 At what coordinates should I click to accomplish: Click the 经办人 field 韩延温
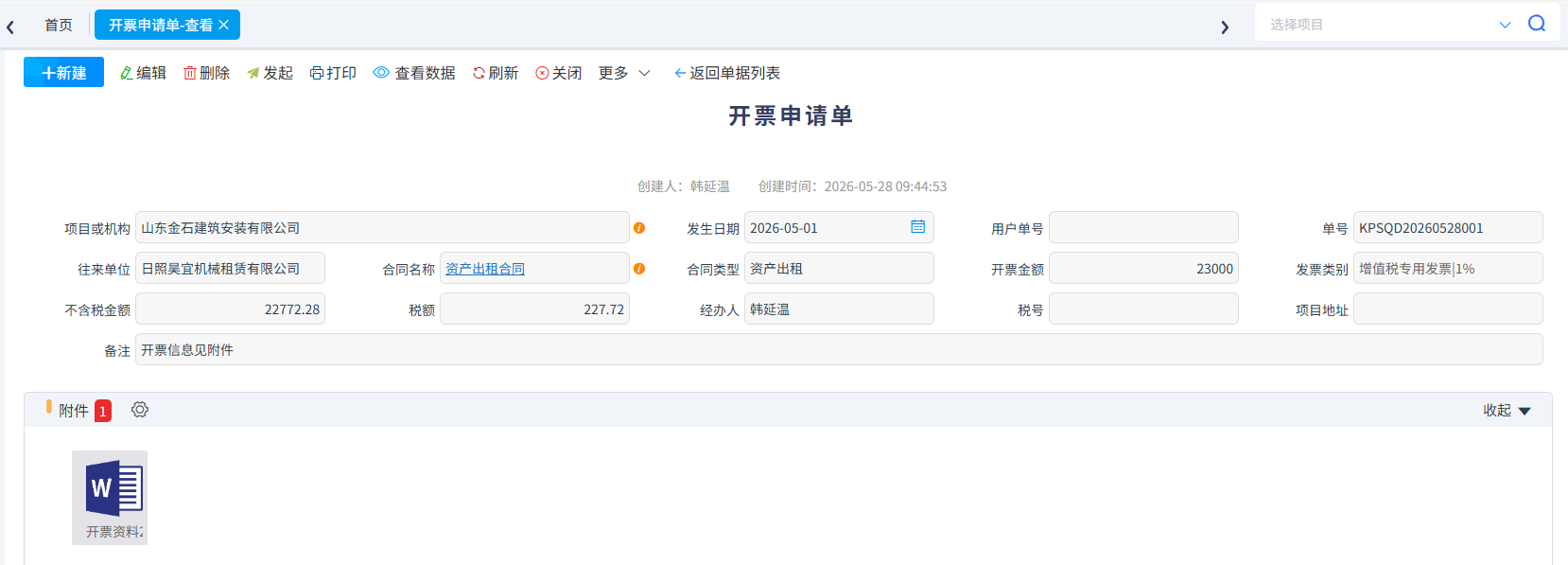[x=839, y=309]
